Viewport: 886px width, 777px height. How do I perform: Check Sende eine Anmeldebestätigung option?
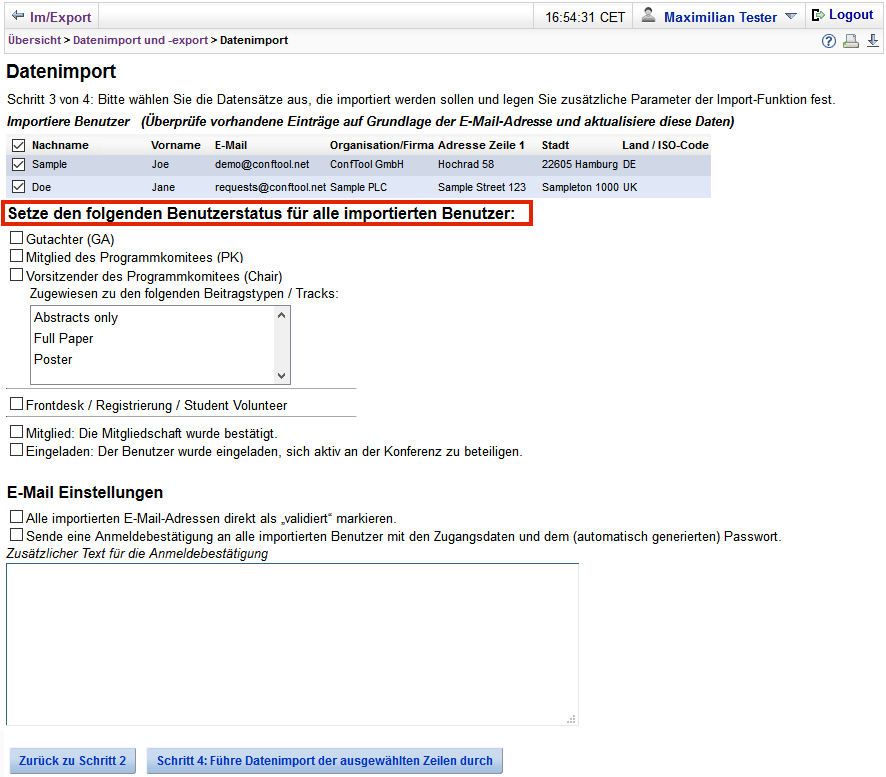click(17, 535)
